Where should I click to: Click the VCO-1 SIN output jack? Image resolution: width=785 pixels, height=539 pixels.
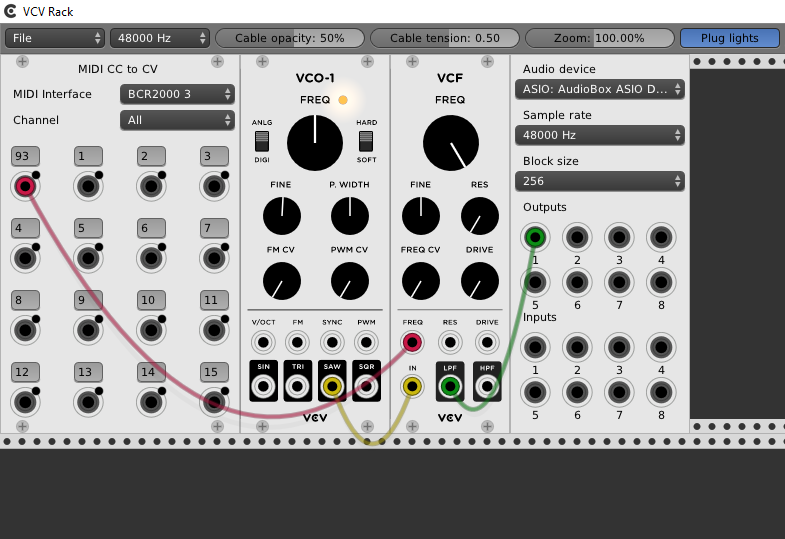point(263,387)
